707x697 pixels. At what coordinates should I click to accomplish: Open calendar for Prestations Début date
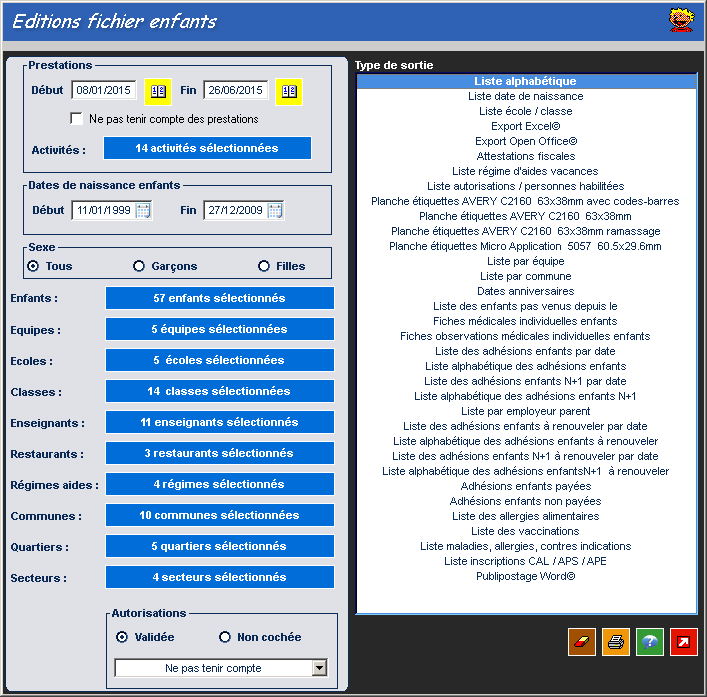158,91
